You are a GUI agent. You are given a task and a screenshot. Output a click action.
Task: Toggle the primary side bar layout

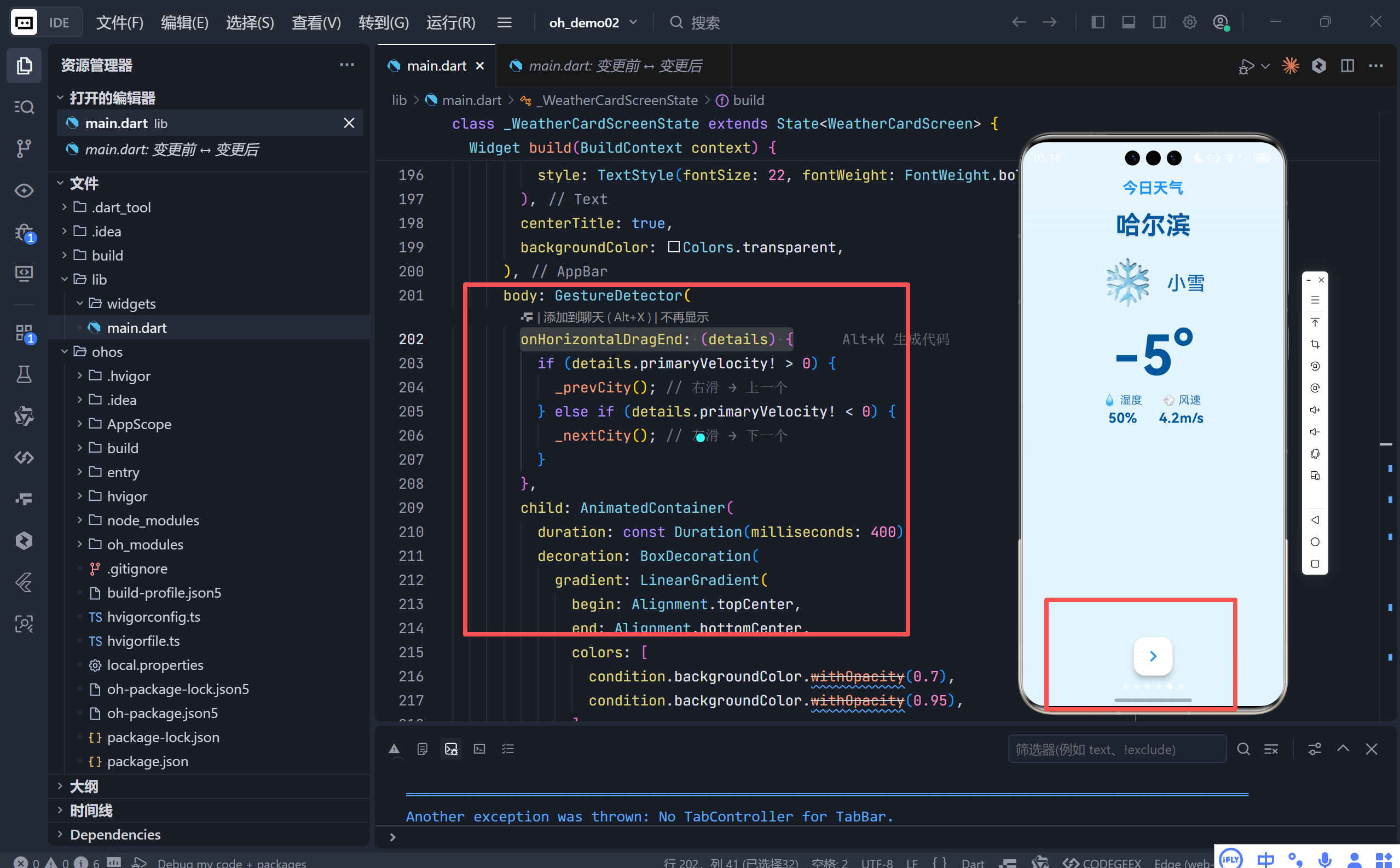(x=1097, y=22)
